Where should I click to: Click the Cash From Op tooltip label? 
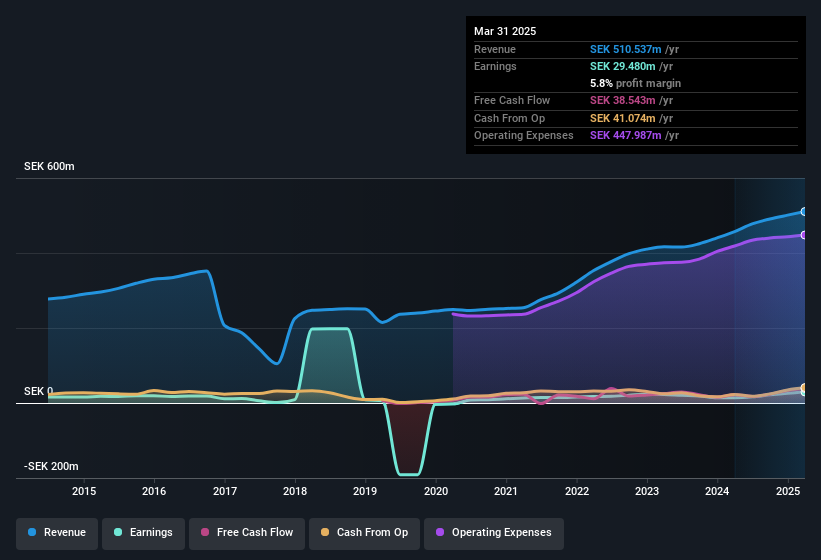pos(509,118)
